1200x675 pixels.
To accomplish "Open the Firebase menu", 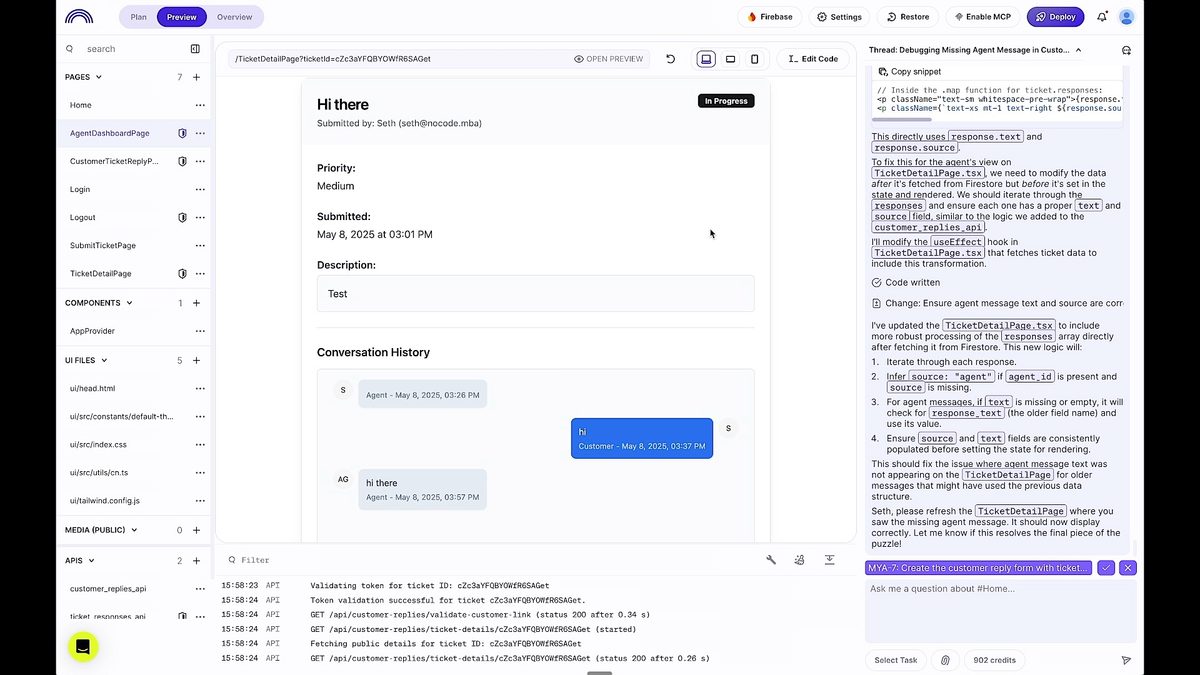I will tap(770, 17).
